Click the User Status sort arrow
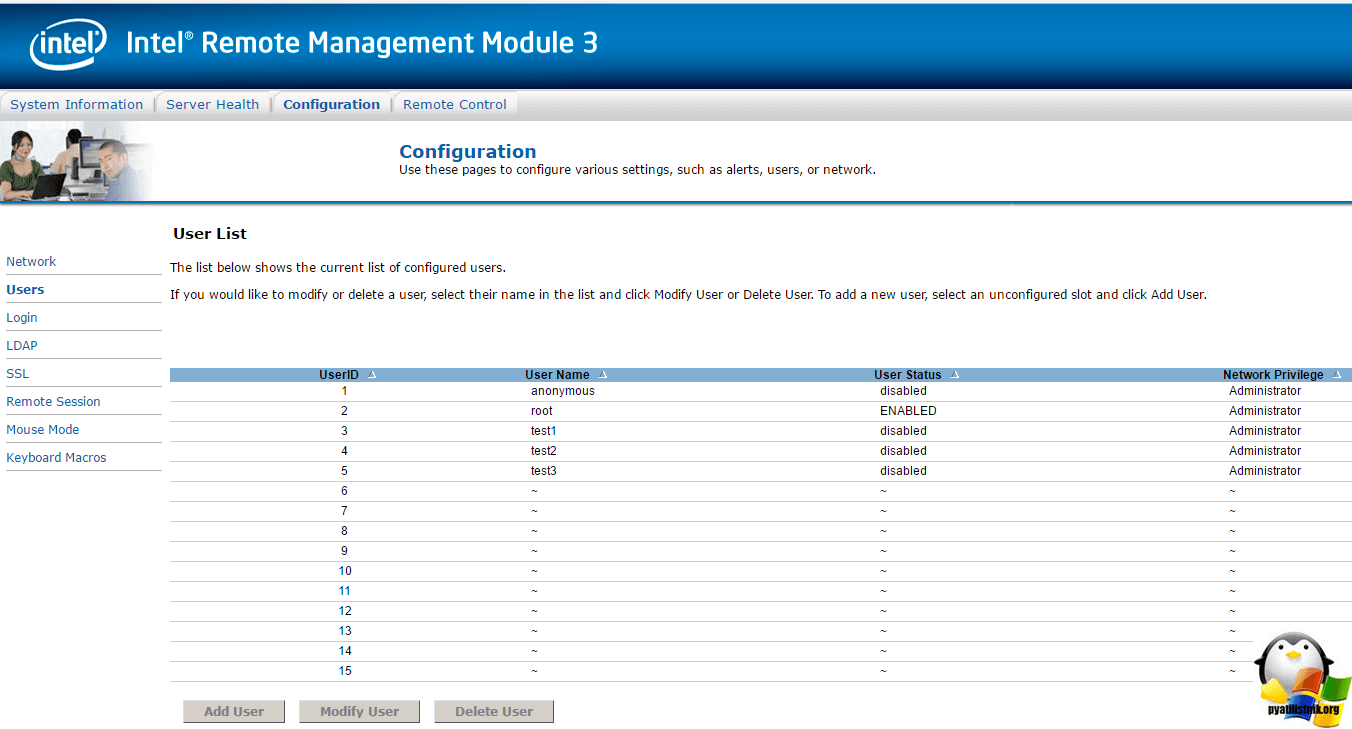This screenshot has width=1352, height=729. coord(955,375)
